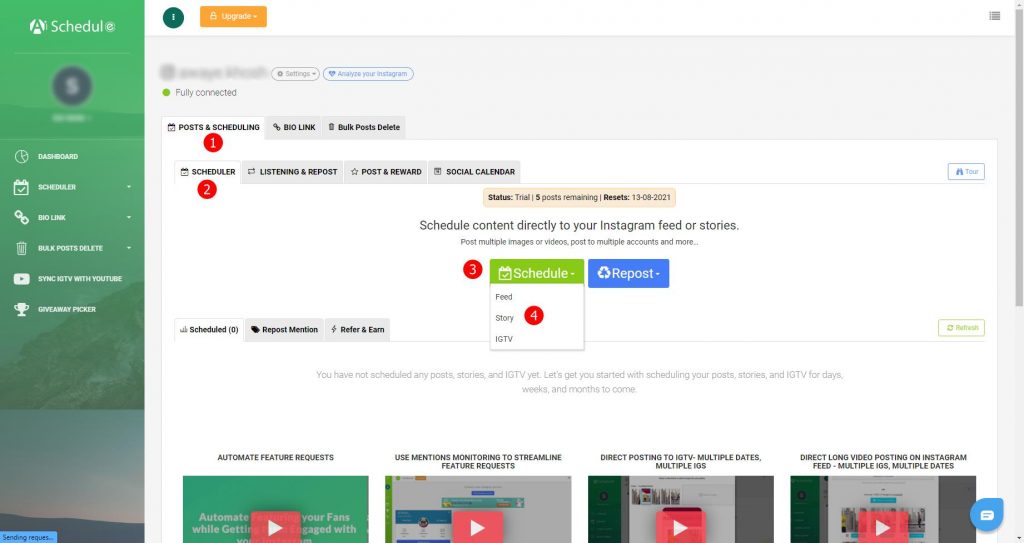Open the chat support bubble icon
The image size is (1024, 543).
(x=987, y=514)
